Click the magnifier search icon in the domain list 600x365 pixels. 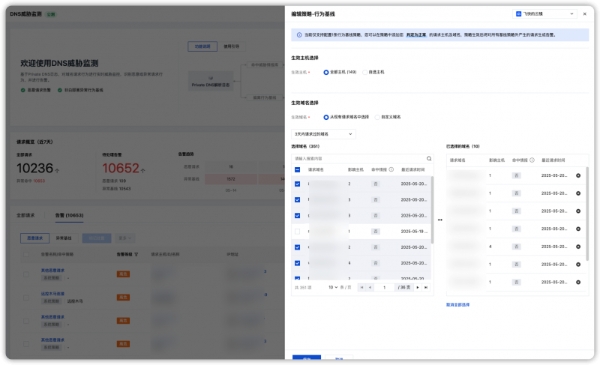(429, 158)
